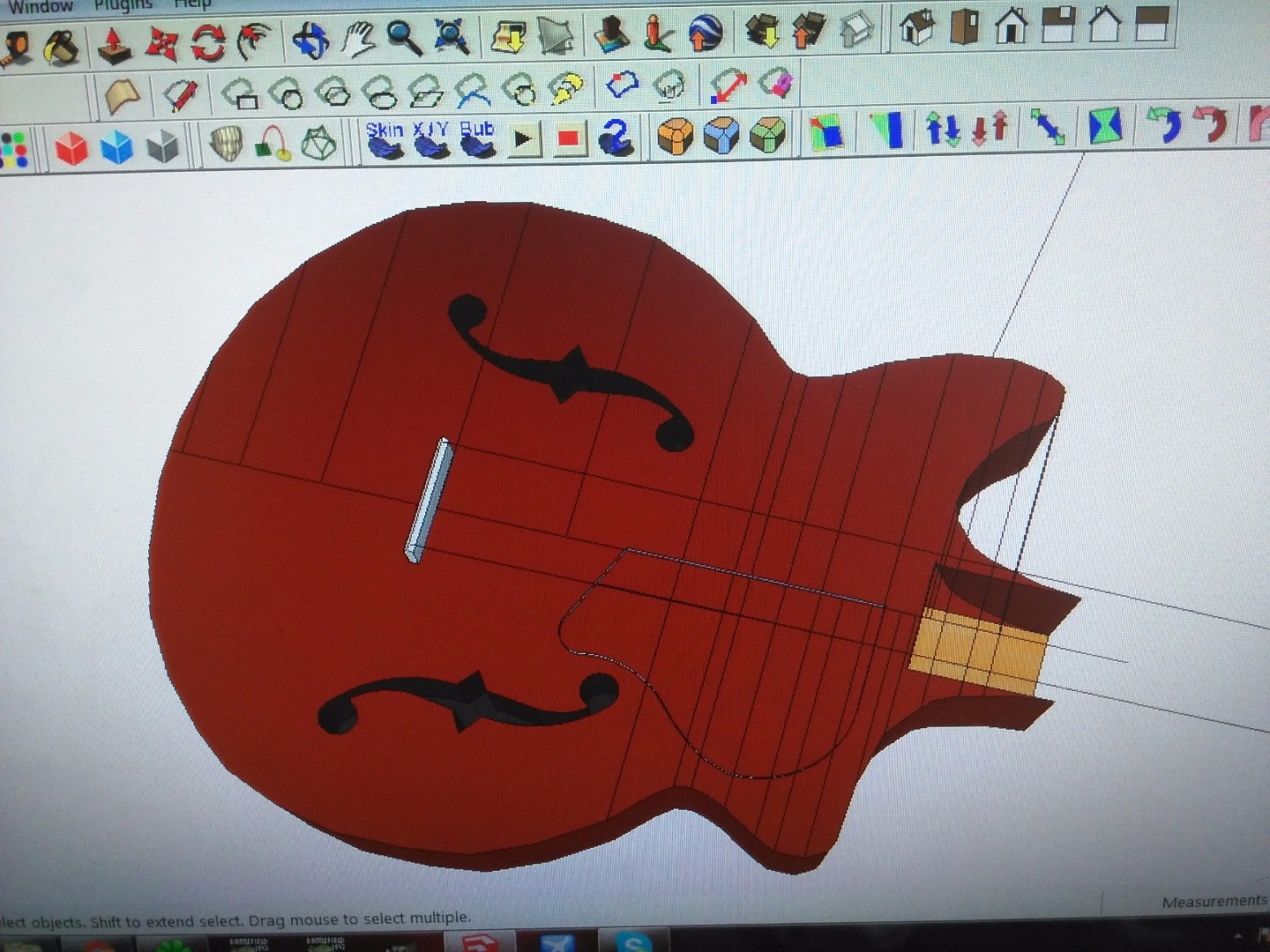This screenshot has width=1270, height=952.
Task: Click the blue contour edit icon
Action: (623, 86)
